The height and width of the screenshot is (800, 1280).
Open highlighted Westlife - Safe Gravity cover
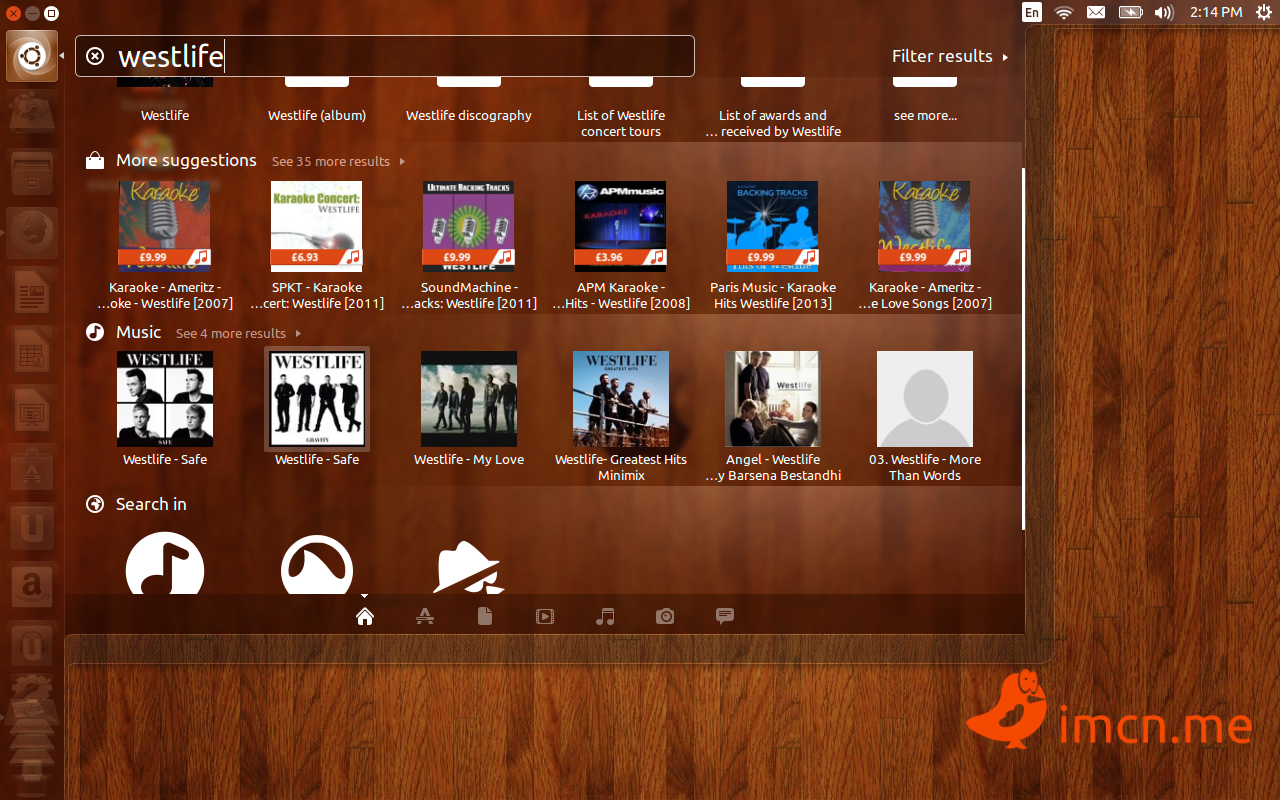[317, 408]
